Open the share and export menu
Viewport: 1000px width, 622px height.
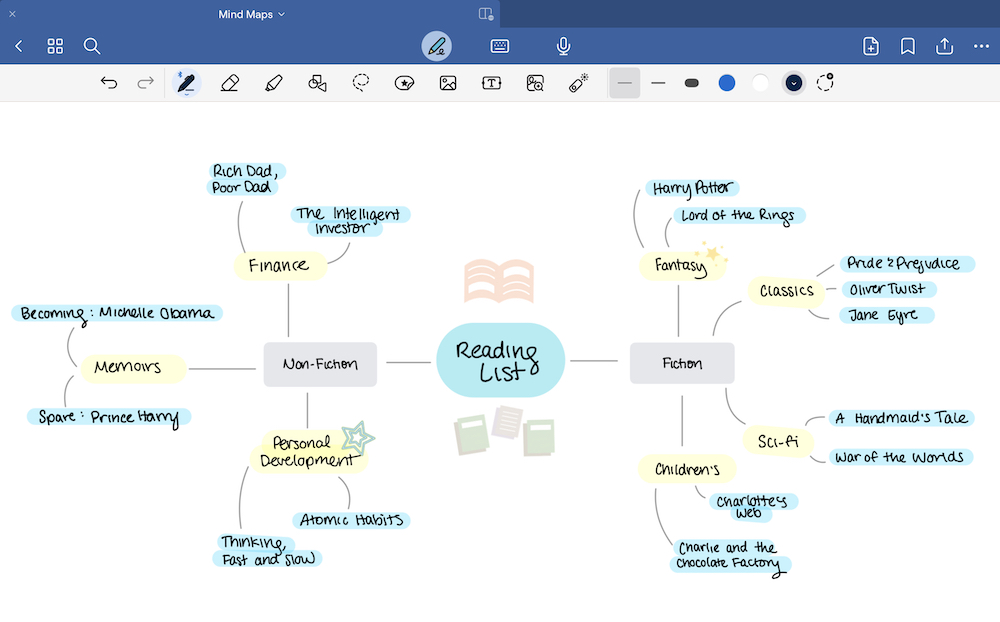coord(944,46)
